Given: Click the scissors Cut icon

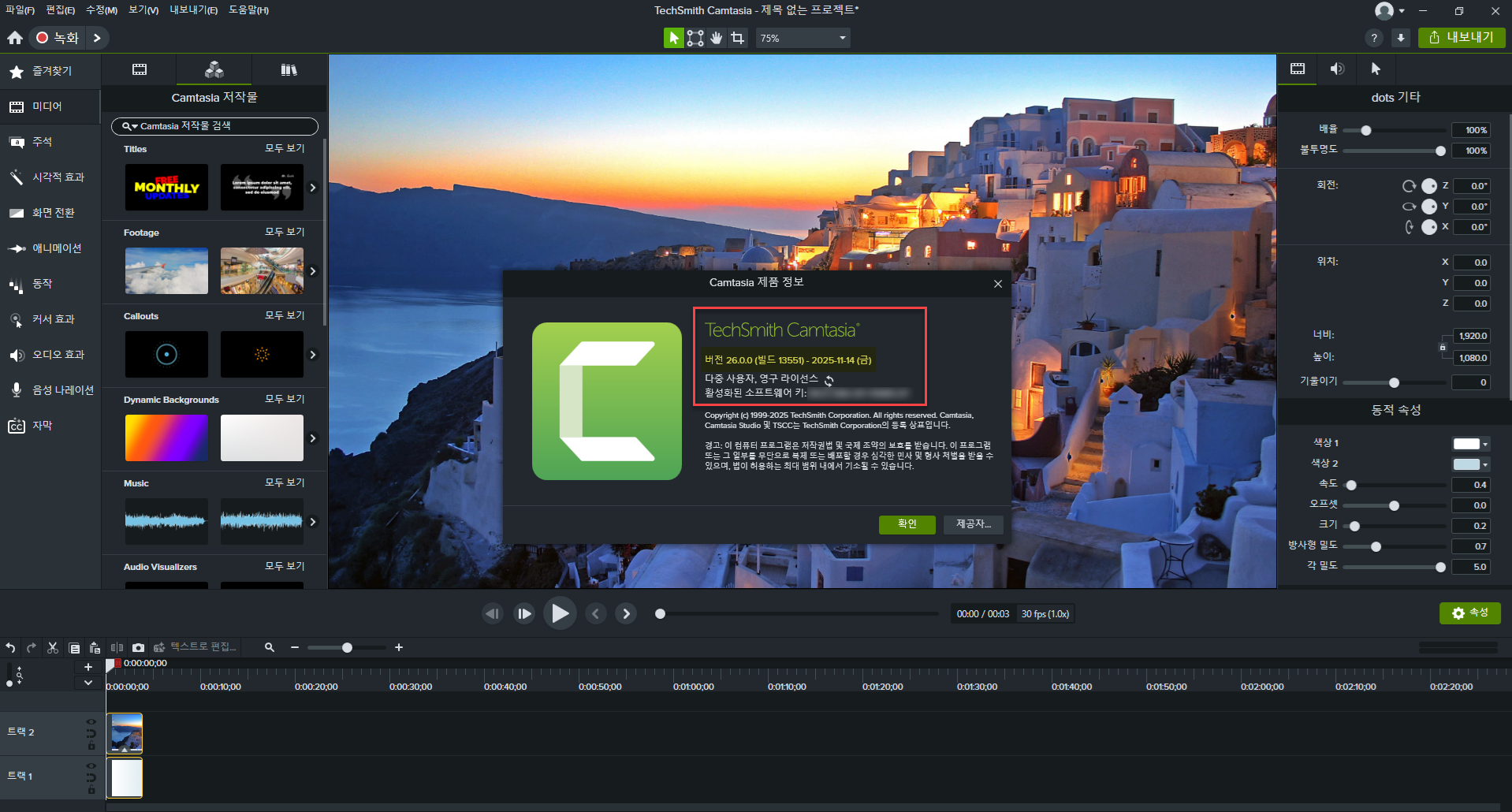Looking at the screenshot, I should pos(53,647).
